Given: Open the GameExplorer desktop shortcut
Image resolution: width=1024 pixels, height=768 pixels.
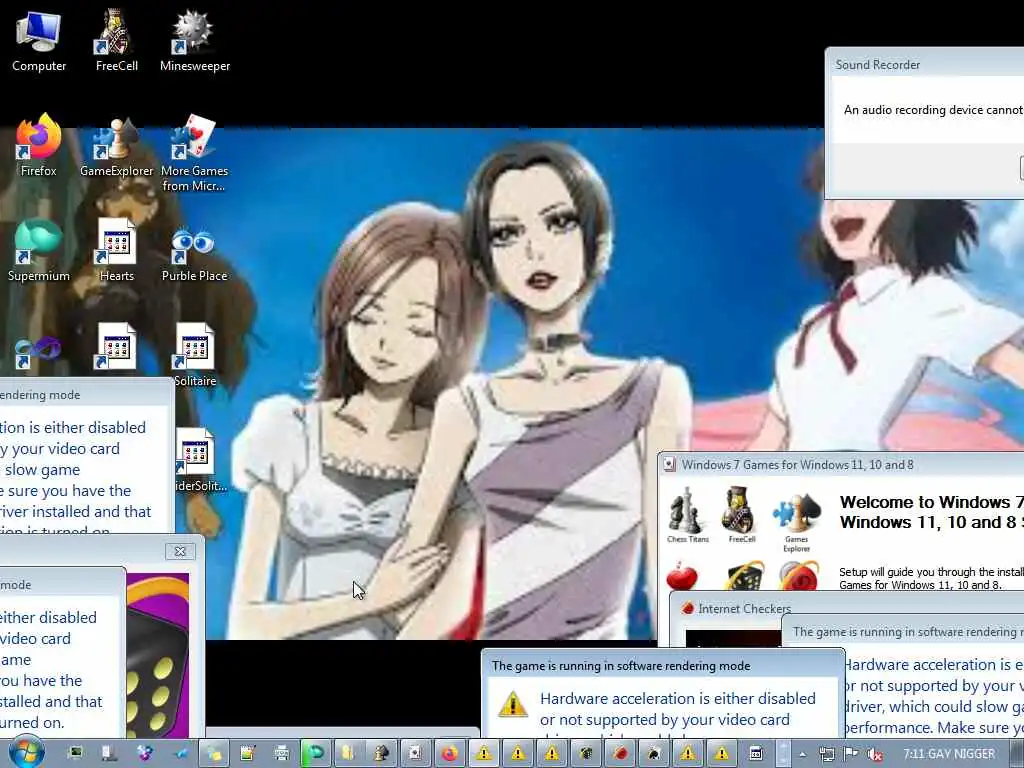Looking at the screenshot, I should tap(116, 146).
